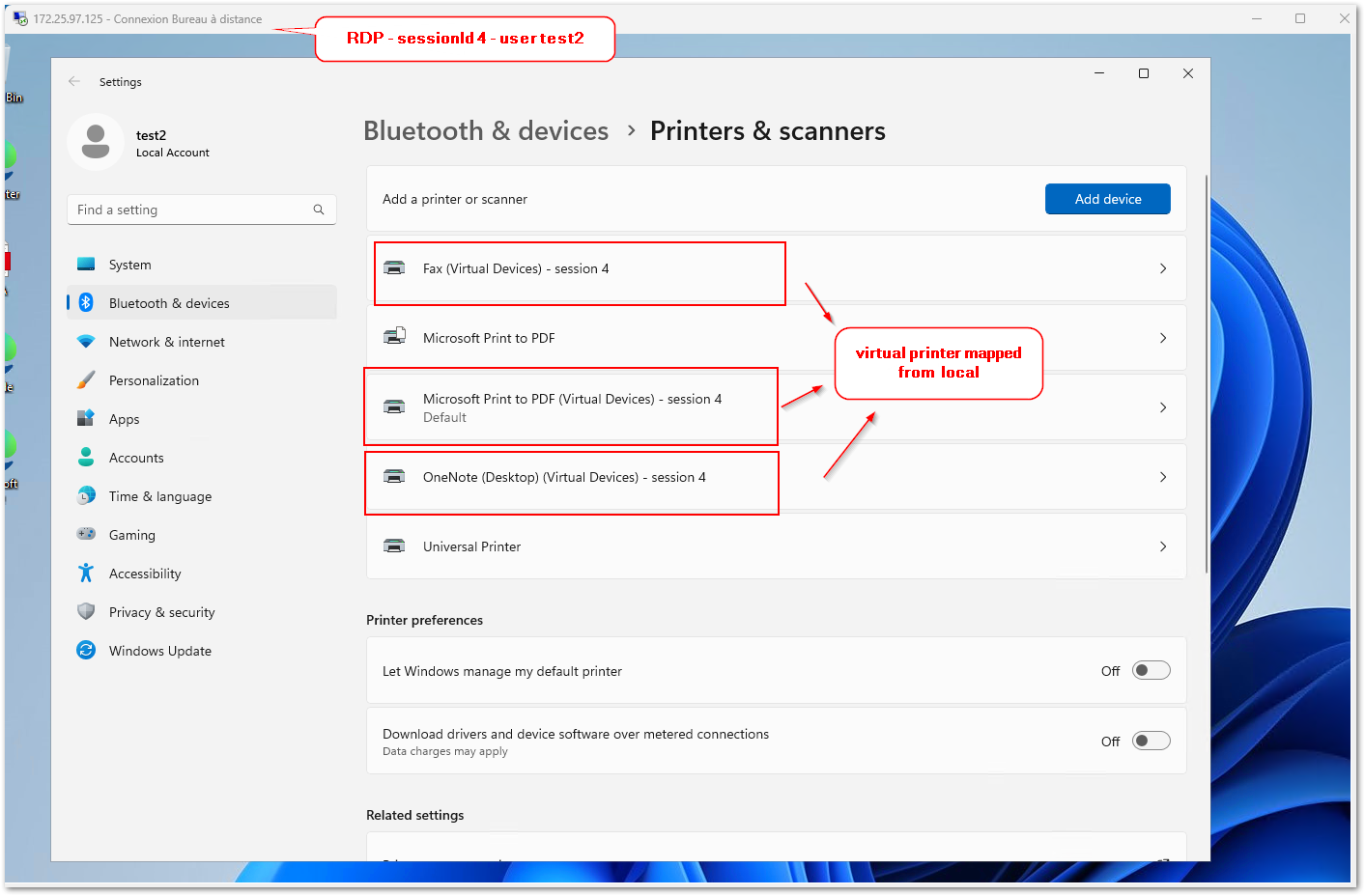Screen dimensions: 1365x896
Task: Open Accessibility settings
Action: [x=144, y=573]
